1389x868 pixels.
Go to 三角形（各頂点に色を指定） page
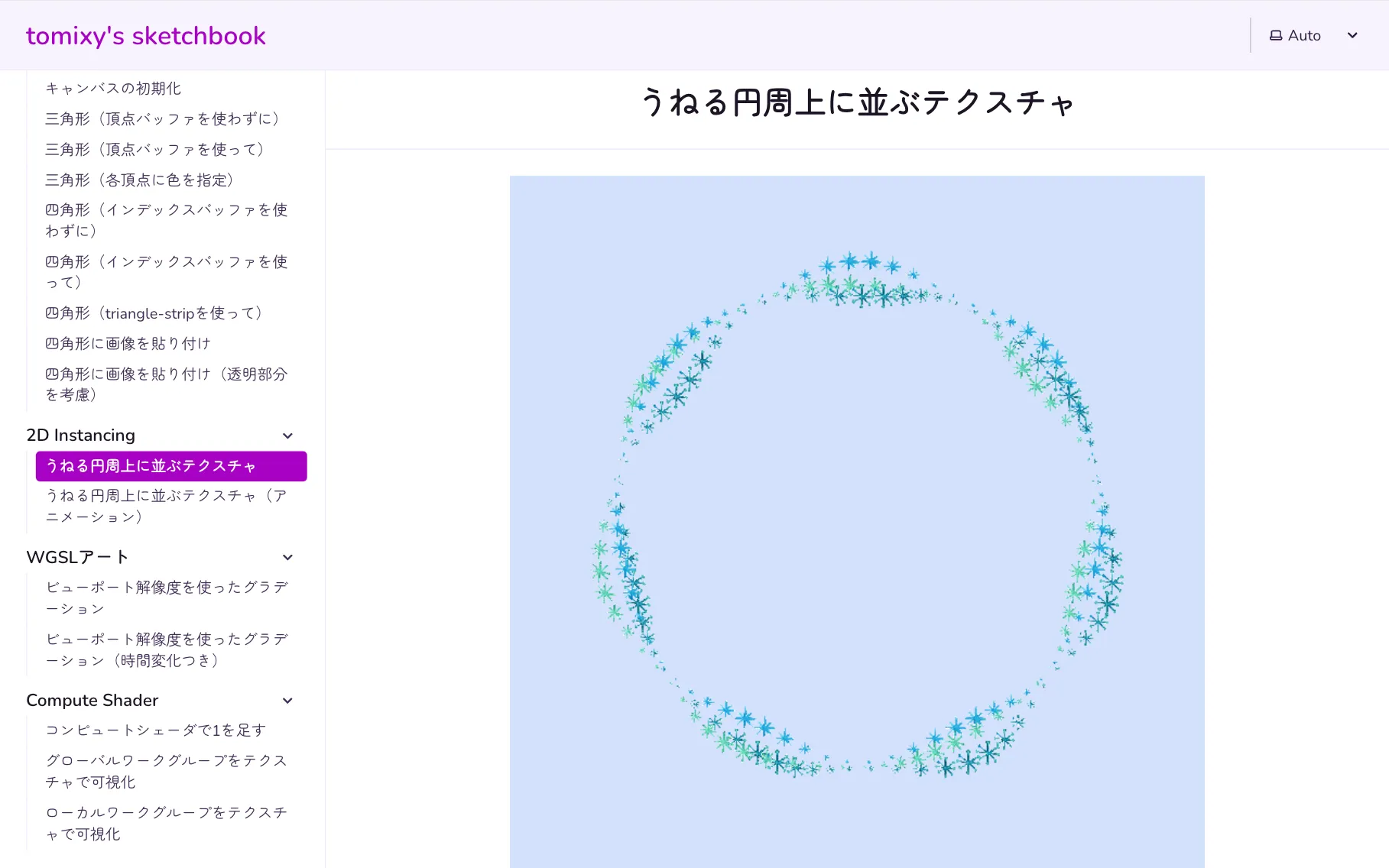(x=139, y=180)
